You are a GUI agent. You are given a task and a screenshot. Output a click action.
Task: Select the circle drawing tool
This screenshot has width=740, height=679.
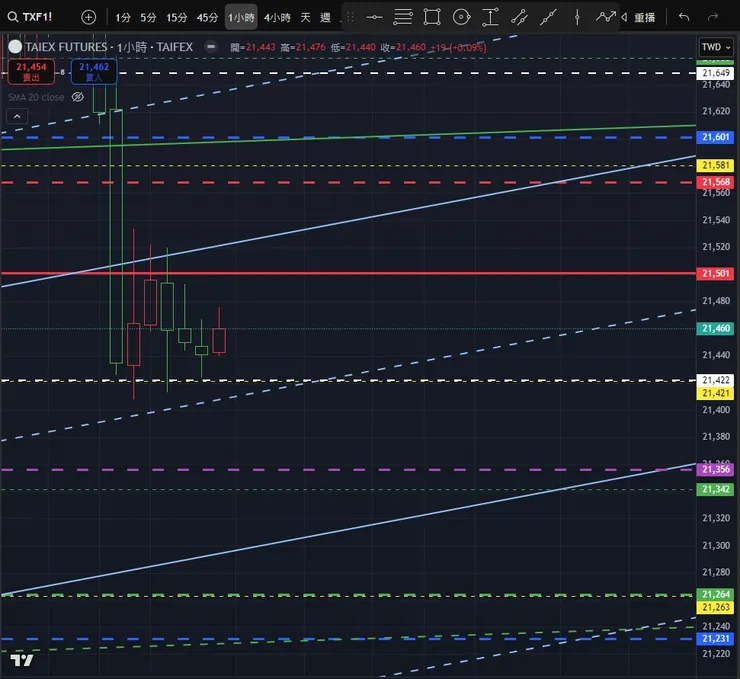[x=462, y=17]
